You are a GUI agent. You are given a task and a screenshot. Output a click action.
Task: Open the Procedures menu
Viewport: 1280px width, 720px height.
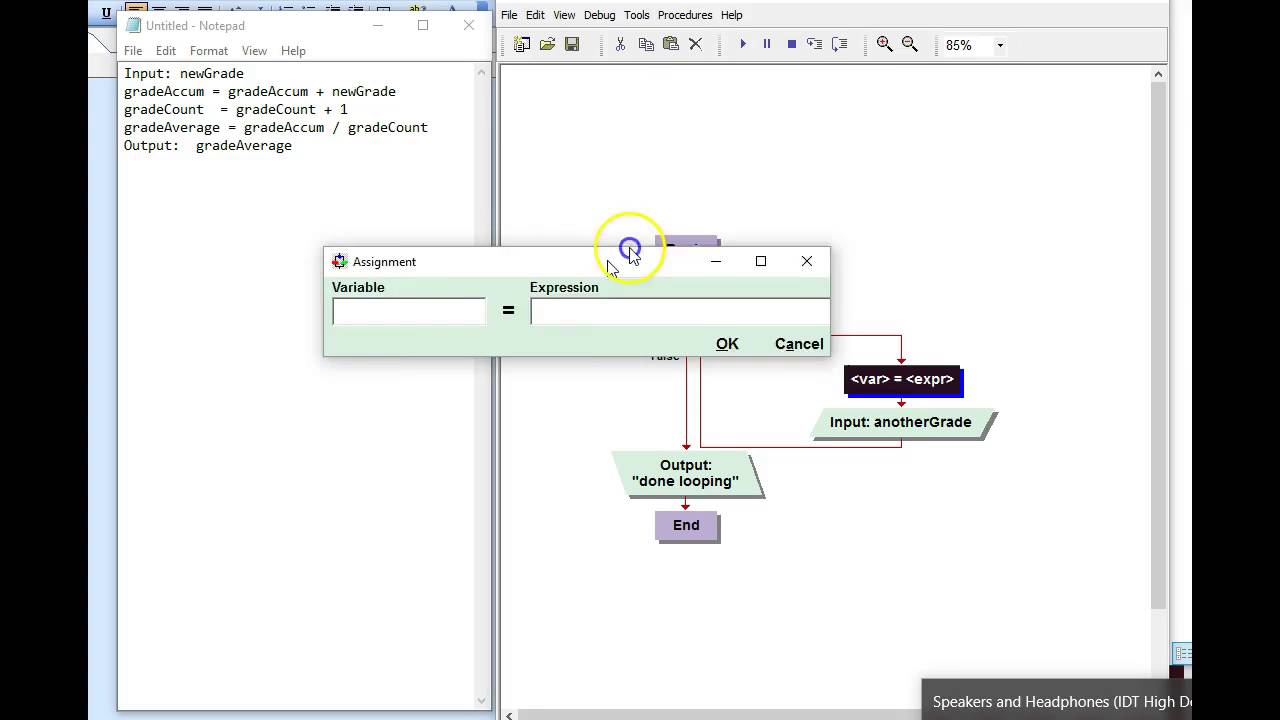point(685,15)
